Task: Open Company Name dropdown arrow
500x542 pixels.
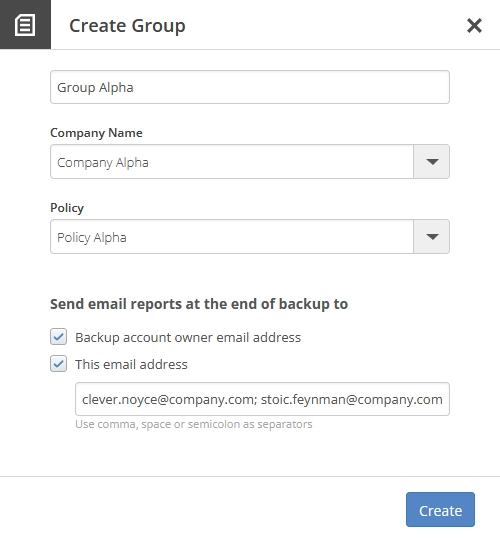Action: coord(432,162)
